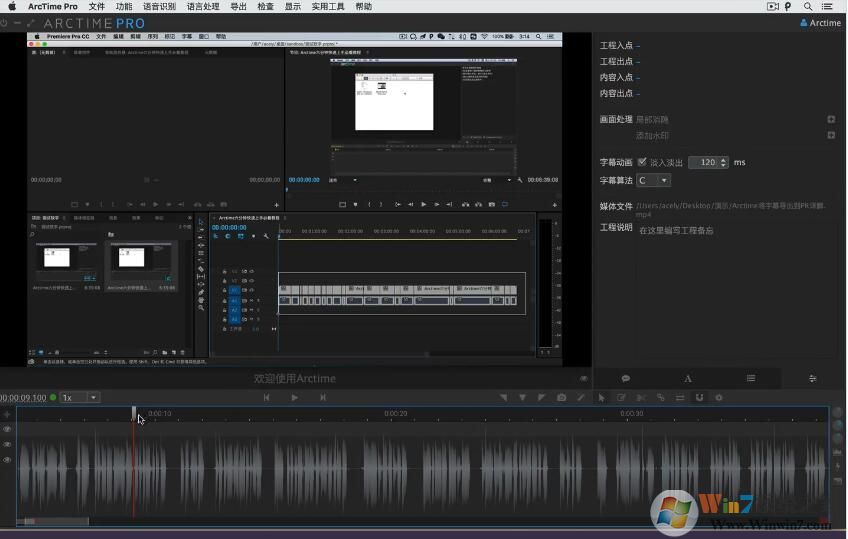Click the camera snapshot icon in the timeline toolbar
Screen dimensions: 848x539
pyautogui.click(x=561, y=398)
